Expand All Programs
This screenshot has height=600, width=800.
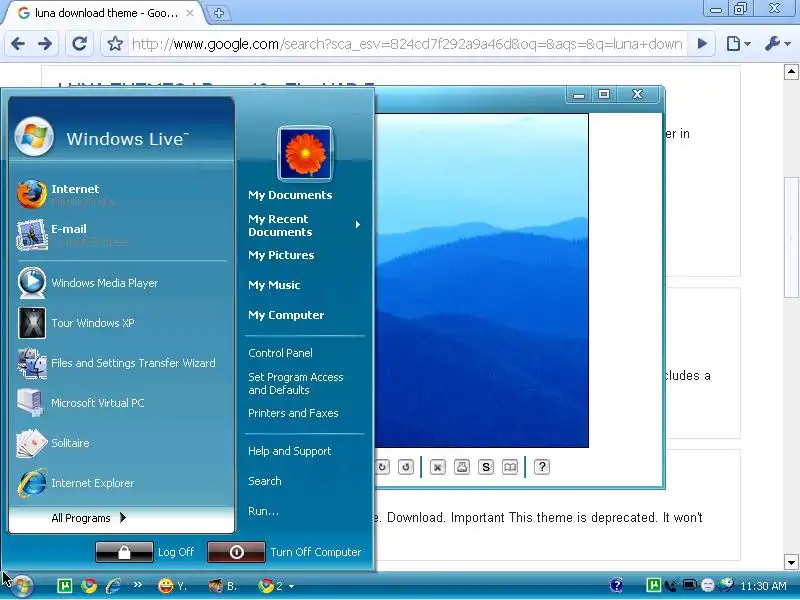tap(121, 518)
